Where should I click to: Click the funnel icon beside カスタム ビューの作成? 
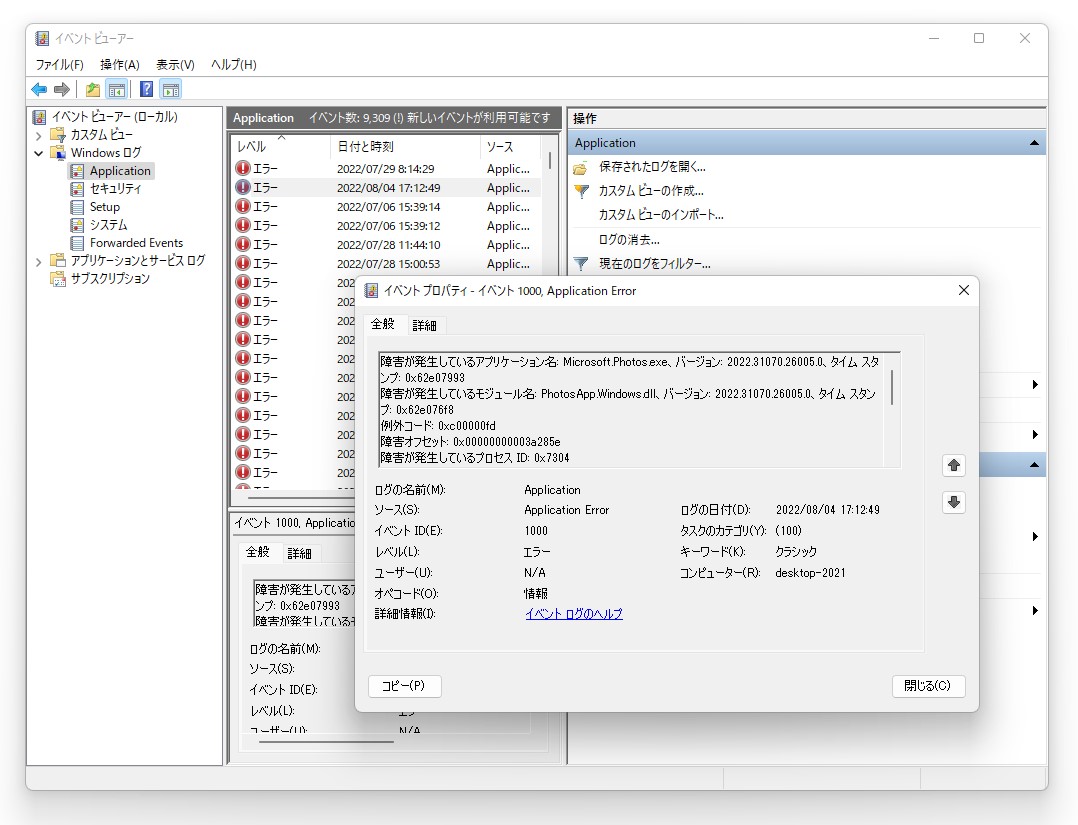(x=581, y=192)
